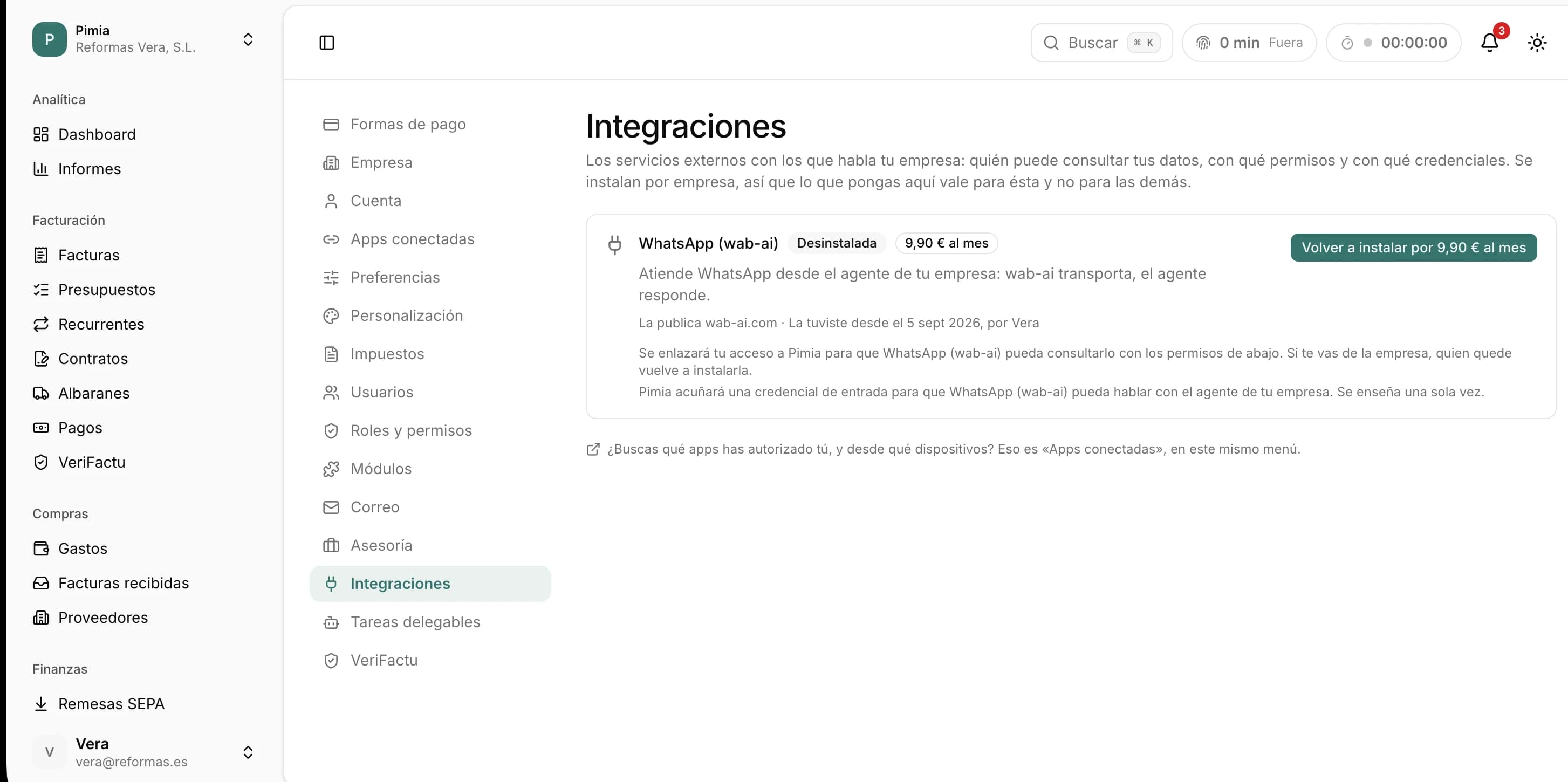Click the Proveedores building icon
Viewport: 1568px width, 782px height.
point(41,618)
